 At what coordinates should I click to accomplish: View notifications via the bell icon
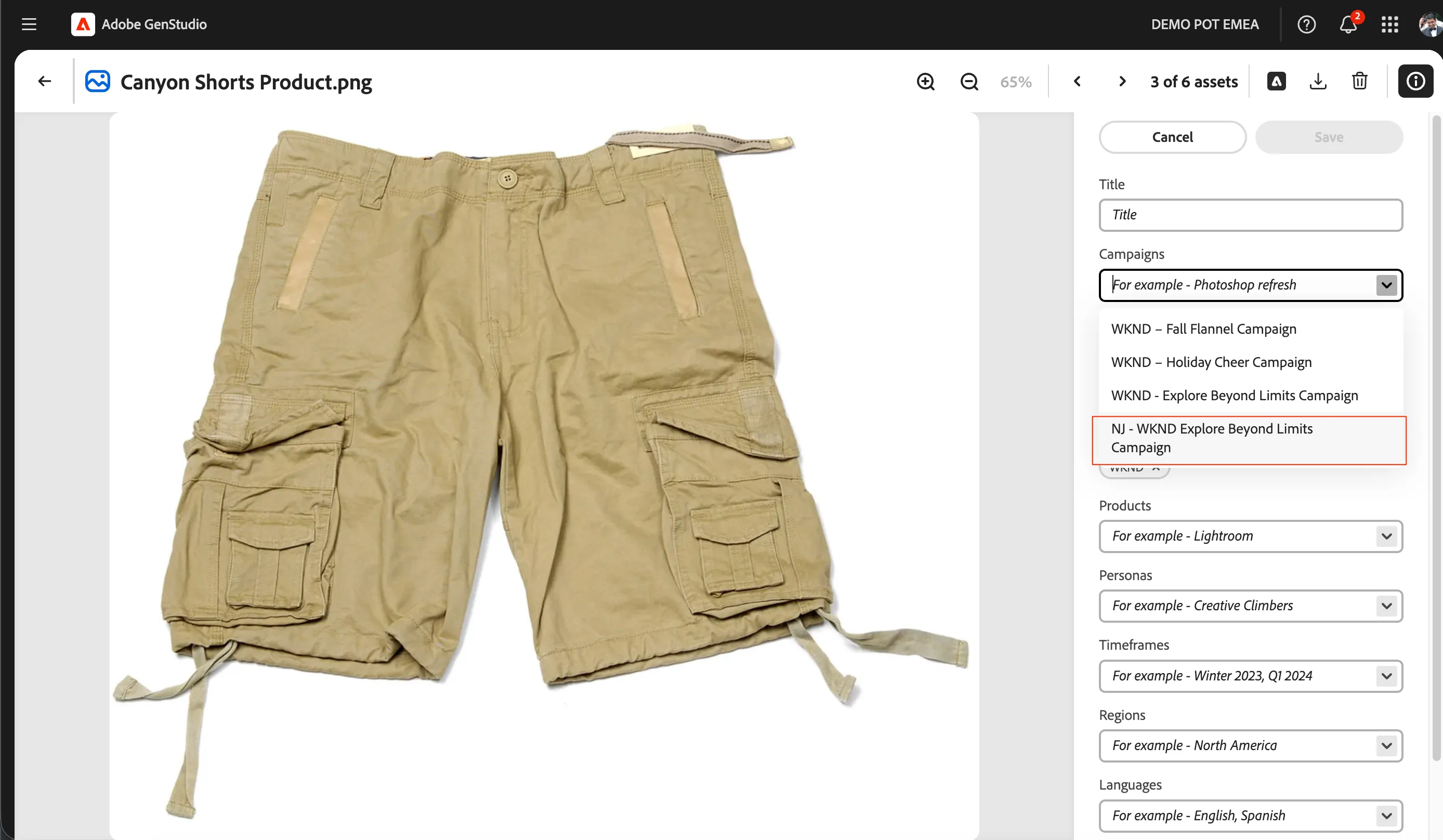tap(1348, 24)
